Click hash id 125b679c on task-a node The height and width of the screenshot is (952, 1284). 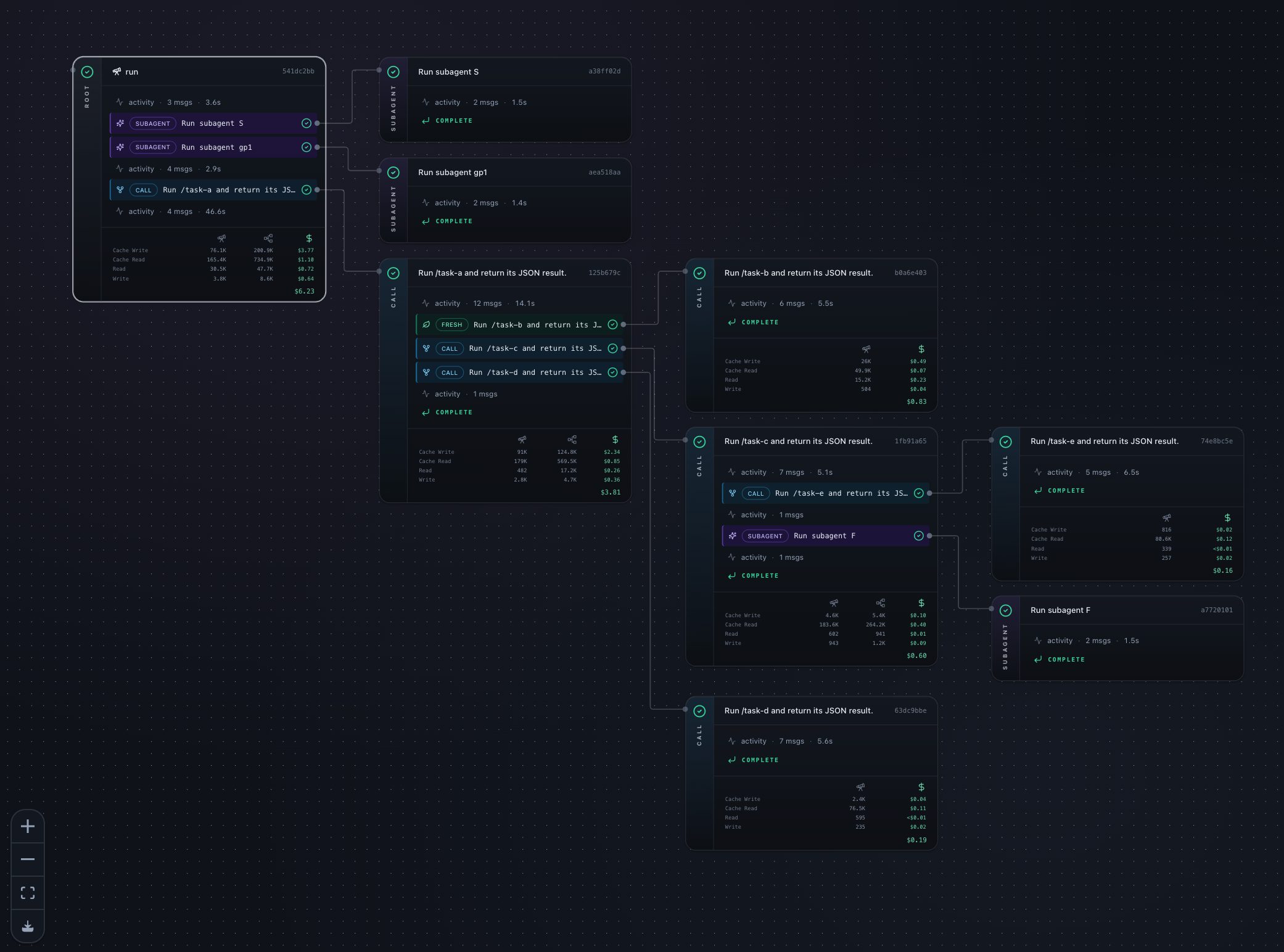(x=604, y=273)
